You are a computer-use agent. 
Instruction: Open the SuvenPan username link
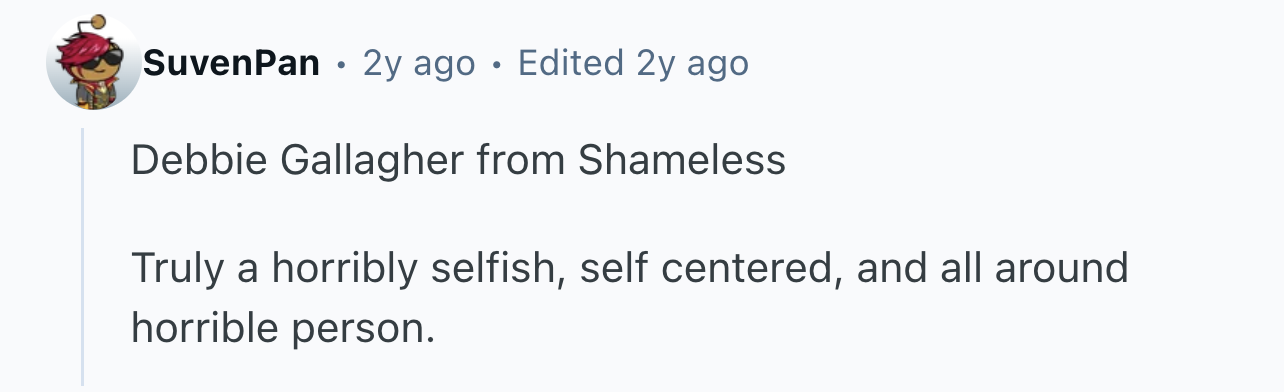[231, 64]
